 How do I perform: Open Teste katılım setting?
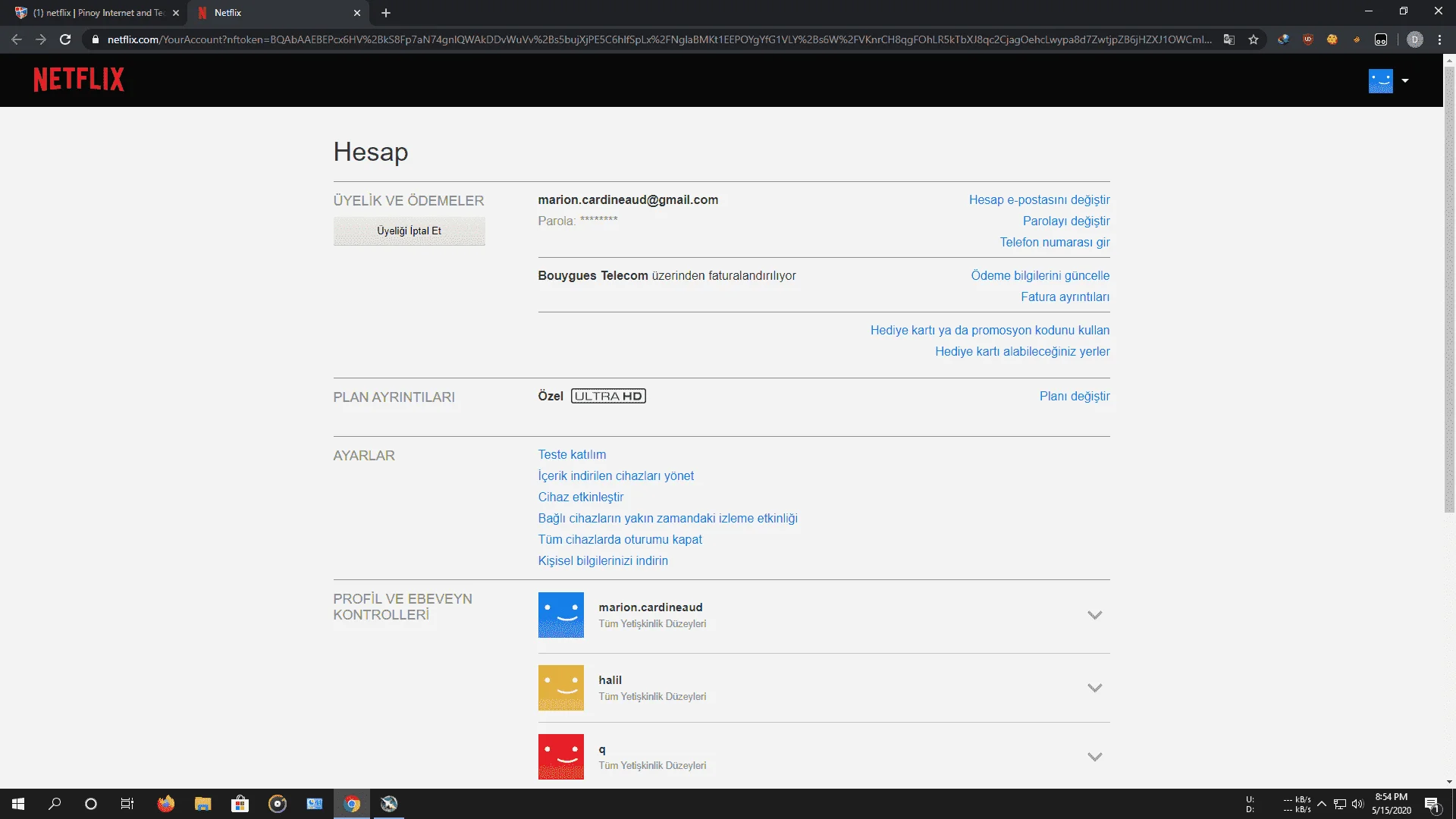pos(572,455)
